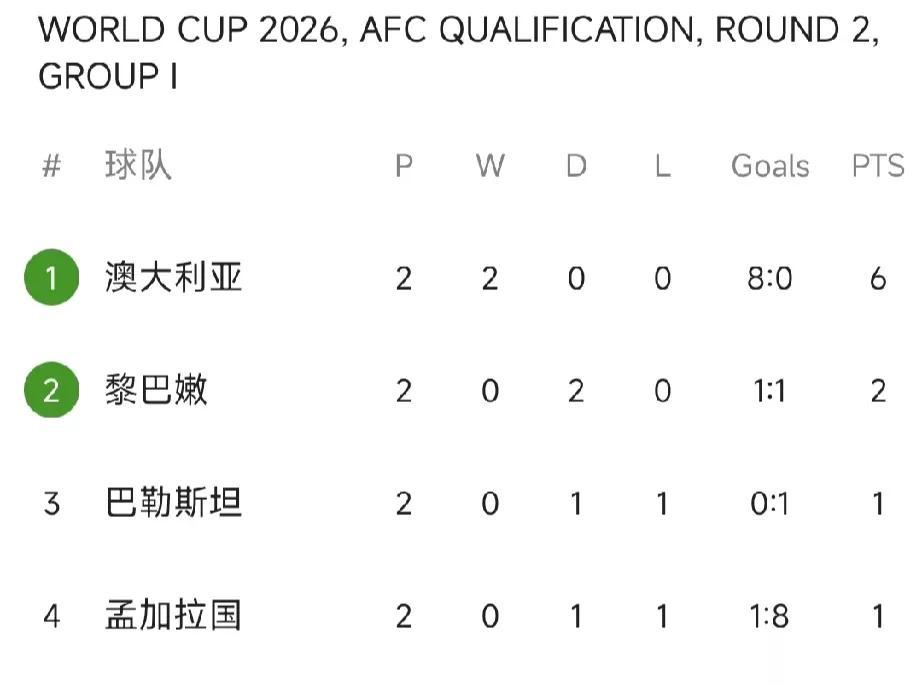Click the # rank column header

[52, 166]
